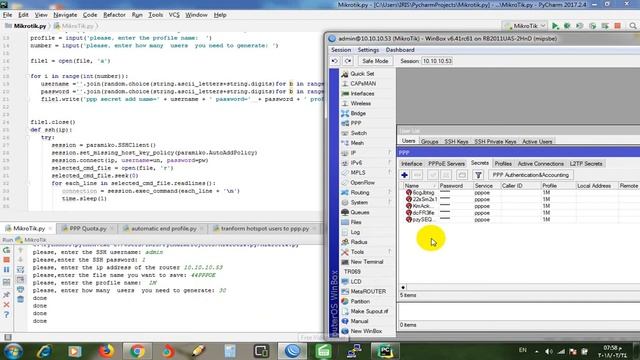Switch to SSH Keys tab in User List
This screenshot has width=640, height=360.
click(456, 142)
